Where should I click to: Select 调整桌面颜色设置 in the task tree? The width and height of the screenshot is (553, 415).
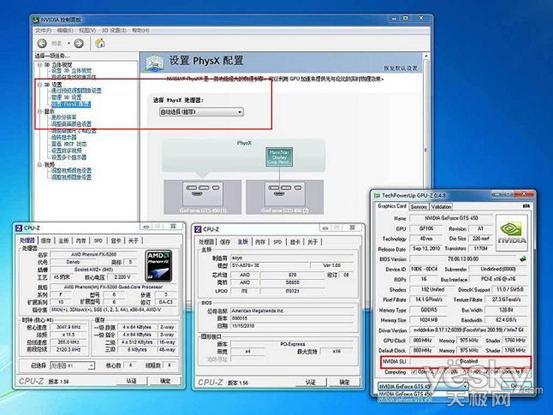(71, 124)
